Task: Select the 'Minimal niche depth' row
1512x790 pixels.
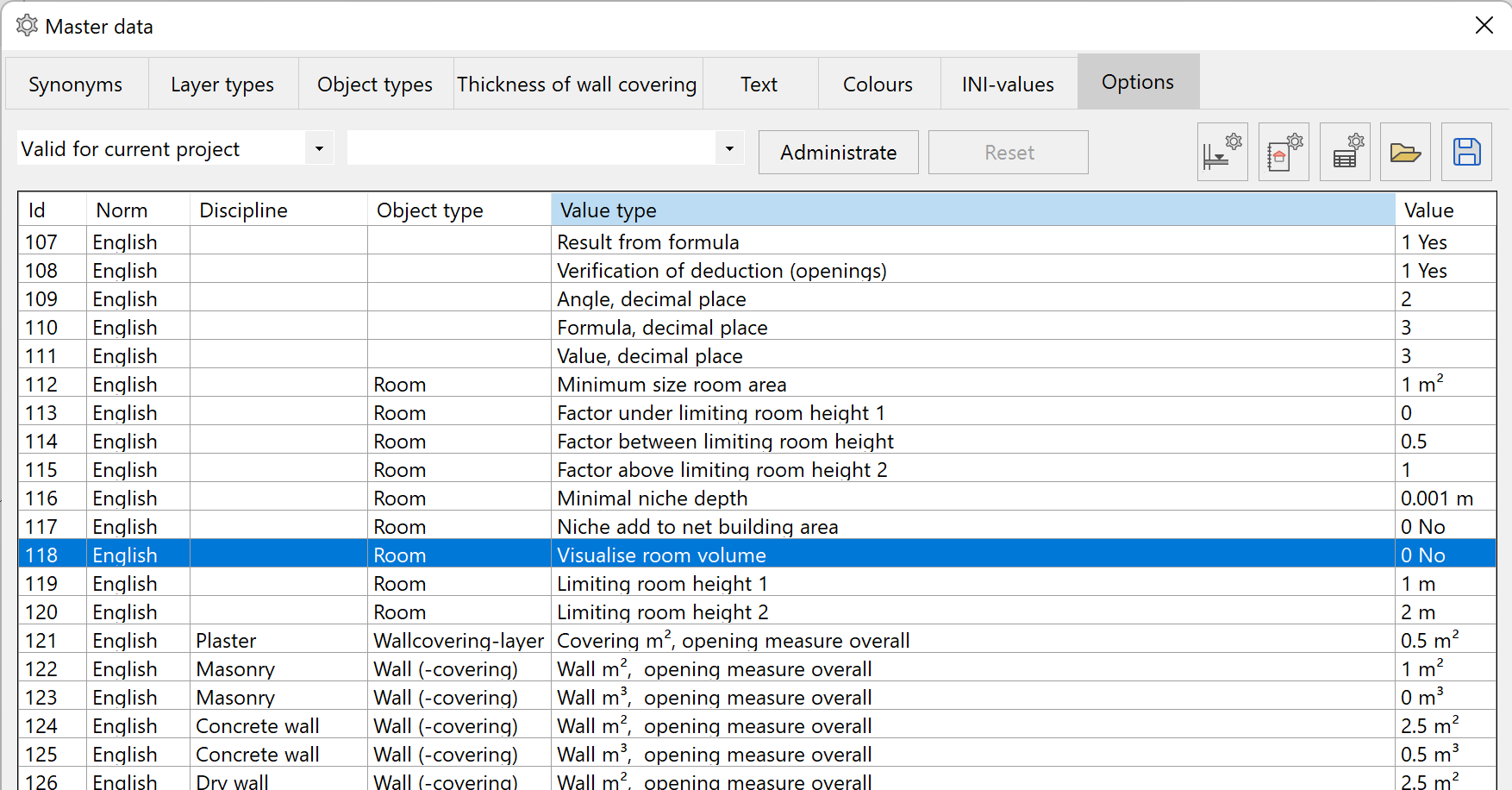Action: coord(757,498)
